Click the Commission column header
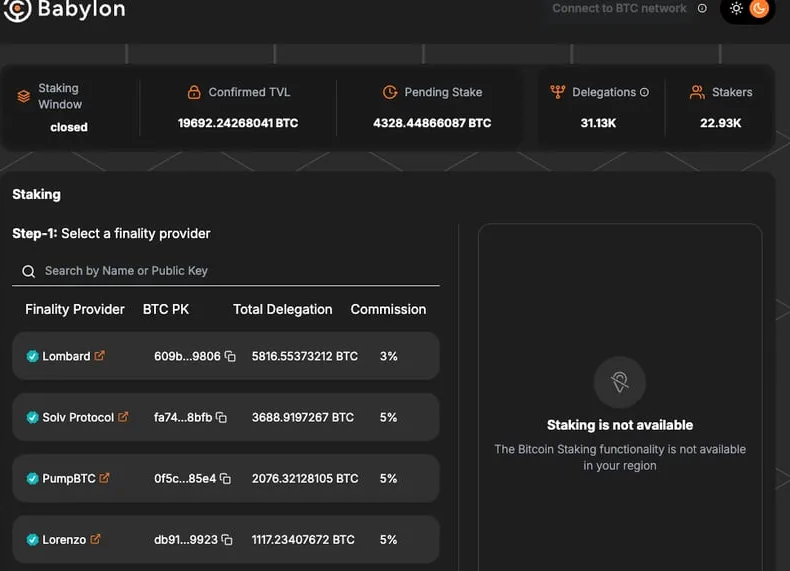 pos(388,309)
